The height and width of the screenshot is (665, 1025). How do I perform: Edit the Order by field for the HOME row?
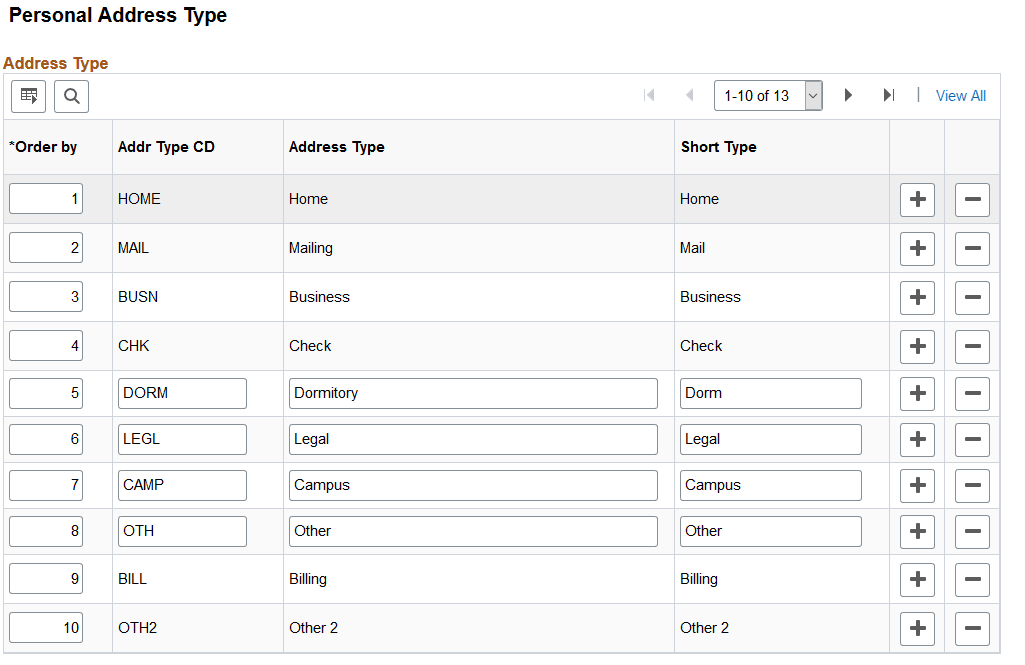point(45,198)
